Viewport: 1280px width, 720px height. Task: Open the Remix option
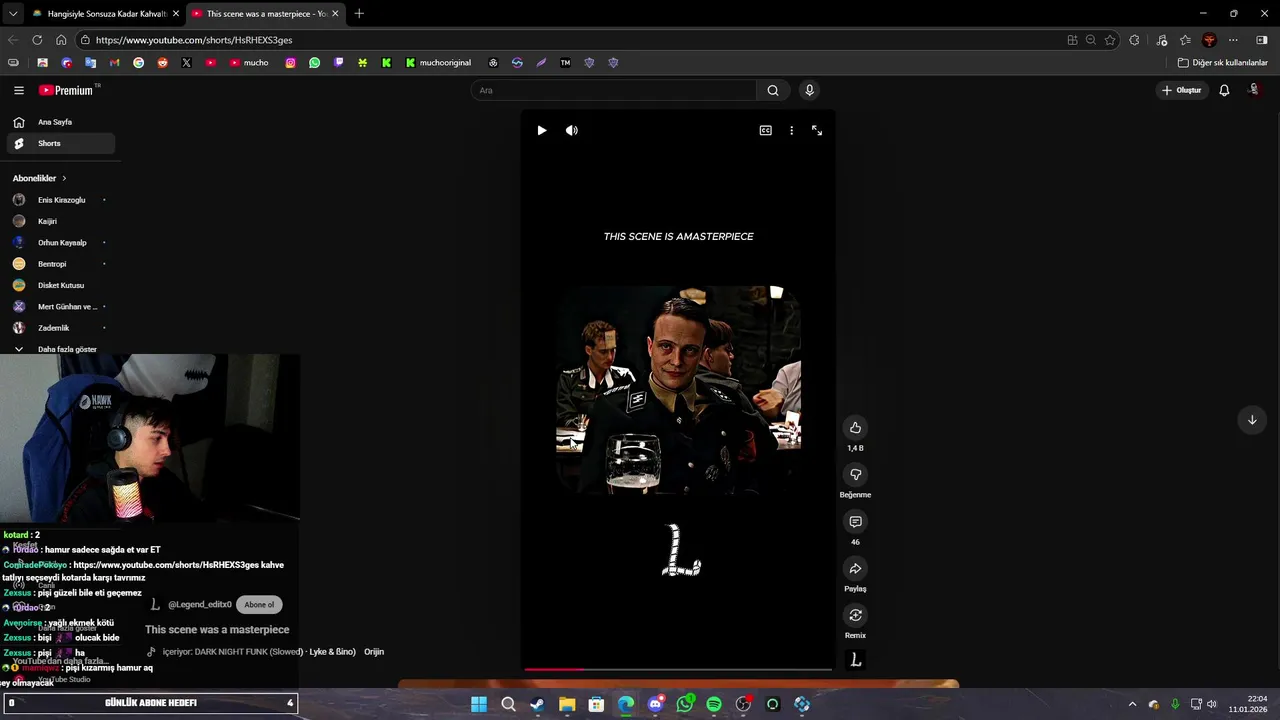coord(855,615)
